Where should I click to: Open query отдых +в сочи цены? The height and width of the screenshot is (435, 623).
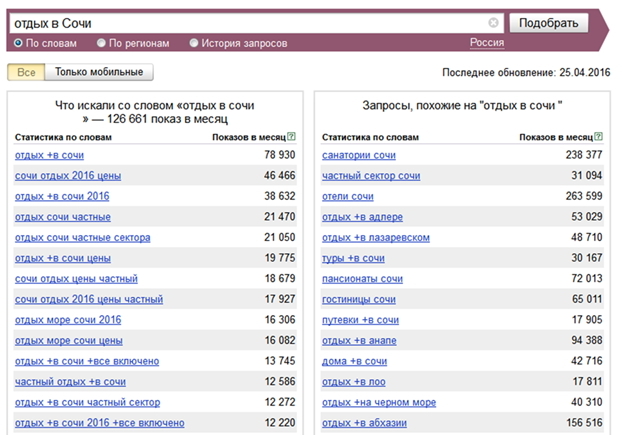(63, 258)
